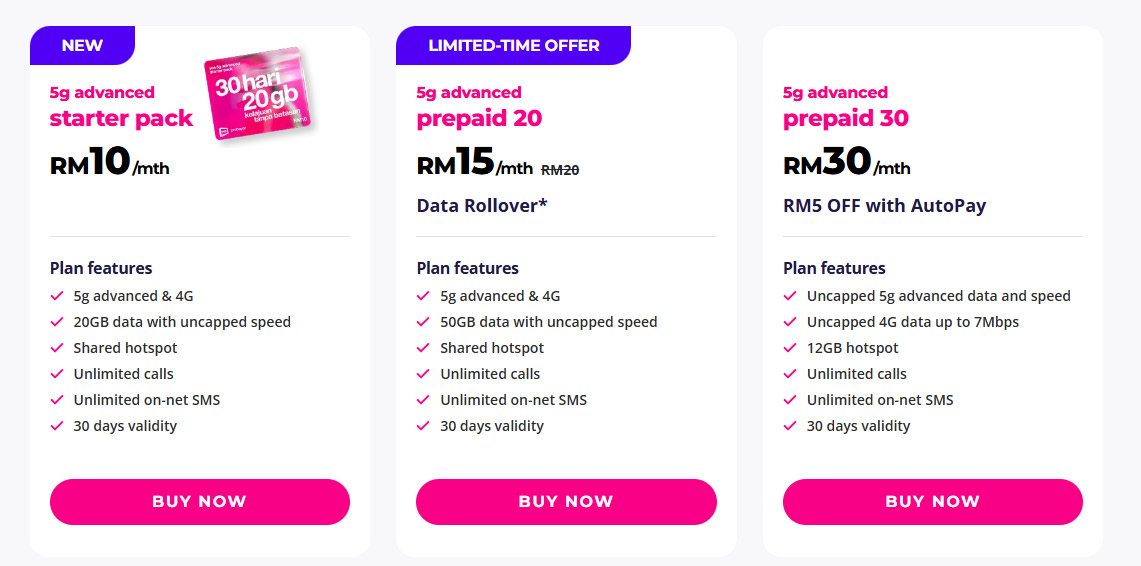The width and height of the screenshot is (1141, 566).
Task: Click the Unlimited calls checkmark in prepaid 20
Action: click(x=424, y=374)
